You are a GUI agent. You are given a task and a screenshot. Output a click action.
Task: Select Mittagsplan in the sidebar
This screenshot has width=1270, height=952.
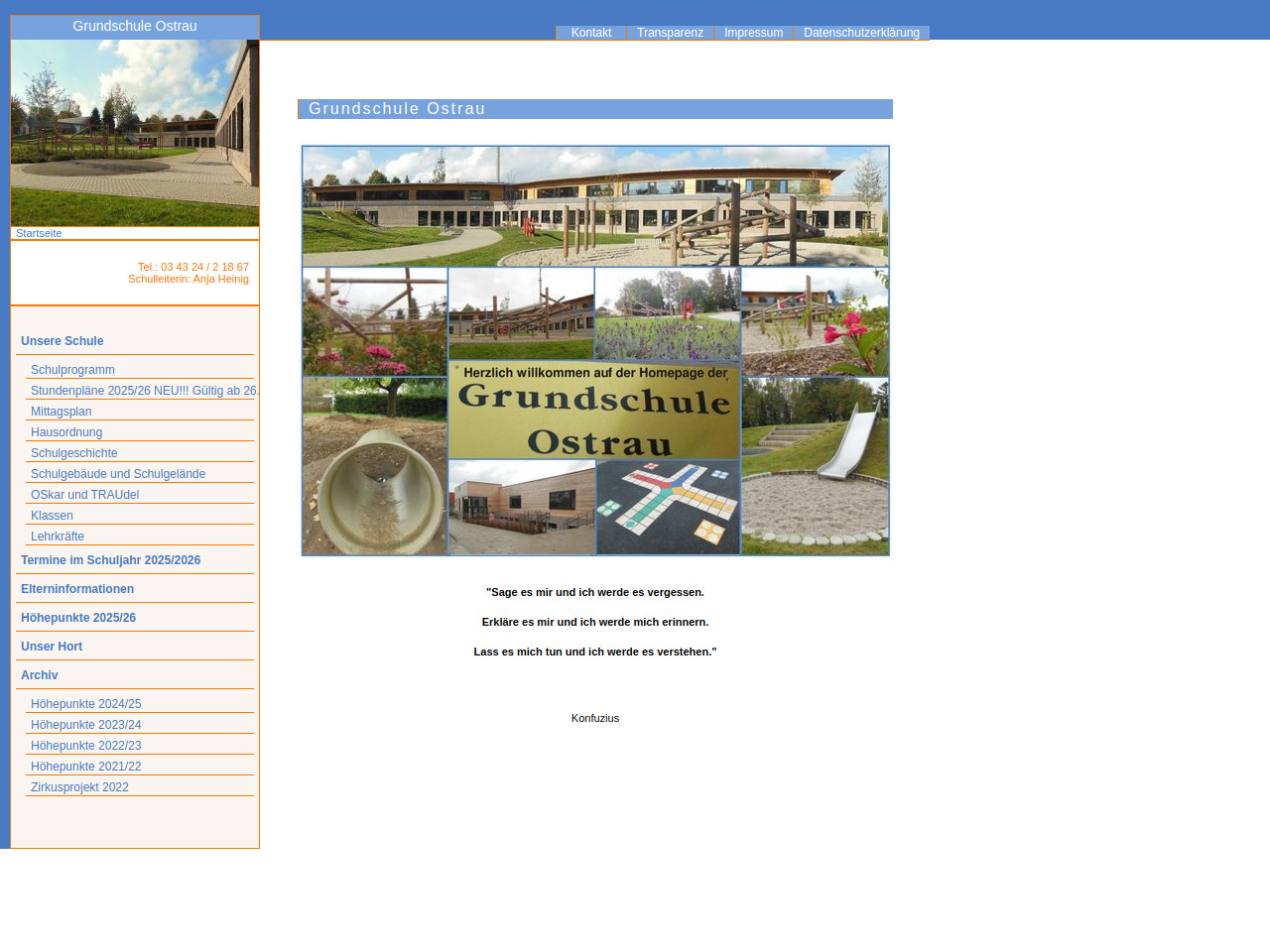(x=62, y=412)
